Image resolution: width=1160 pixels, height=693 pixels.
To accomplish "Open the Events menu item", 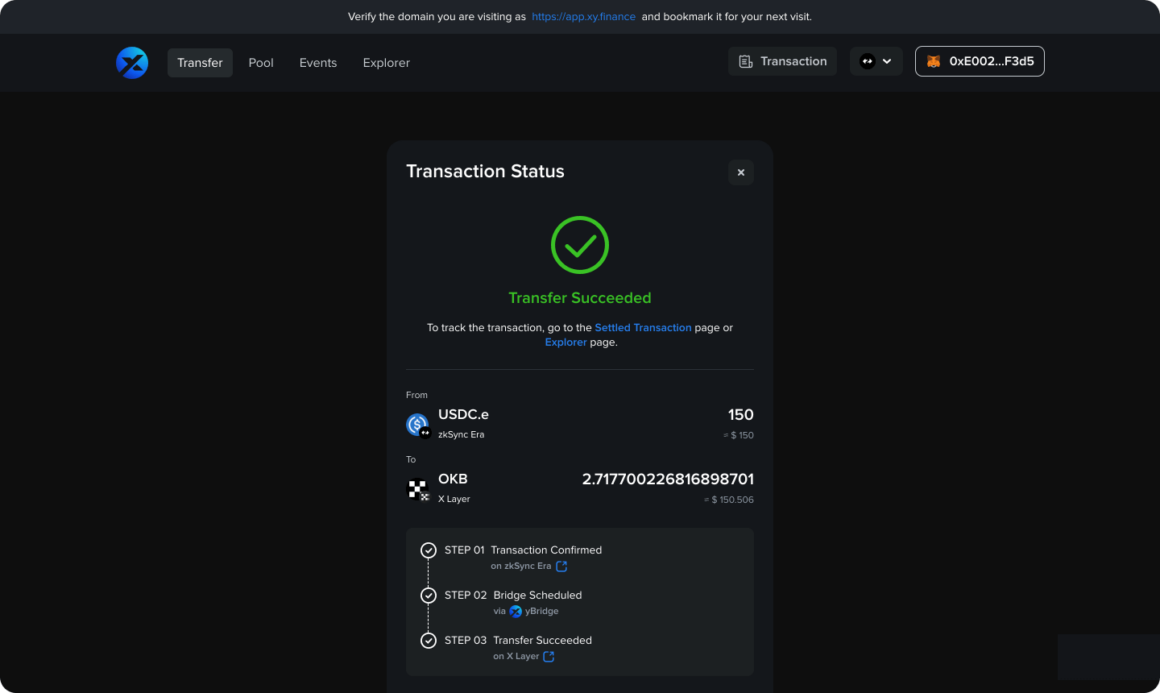I will point(318,62).
